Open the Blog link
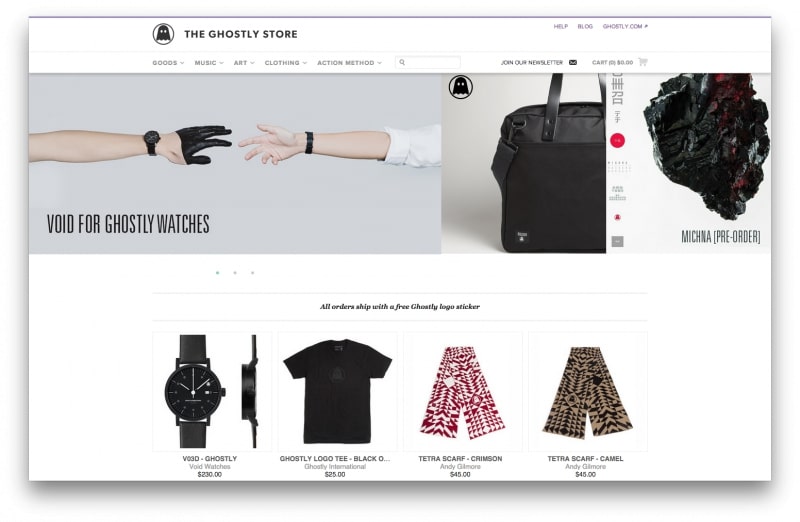 click(585, 27)
